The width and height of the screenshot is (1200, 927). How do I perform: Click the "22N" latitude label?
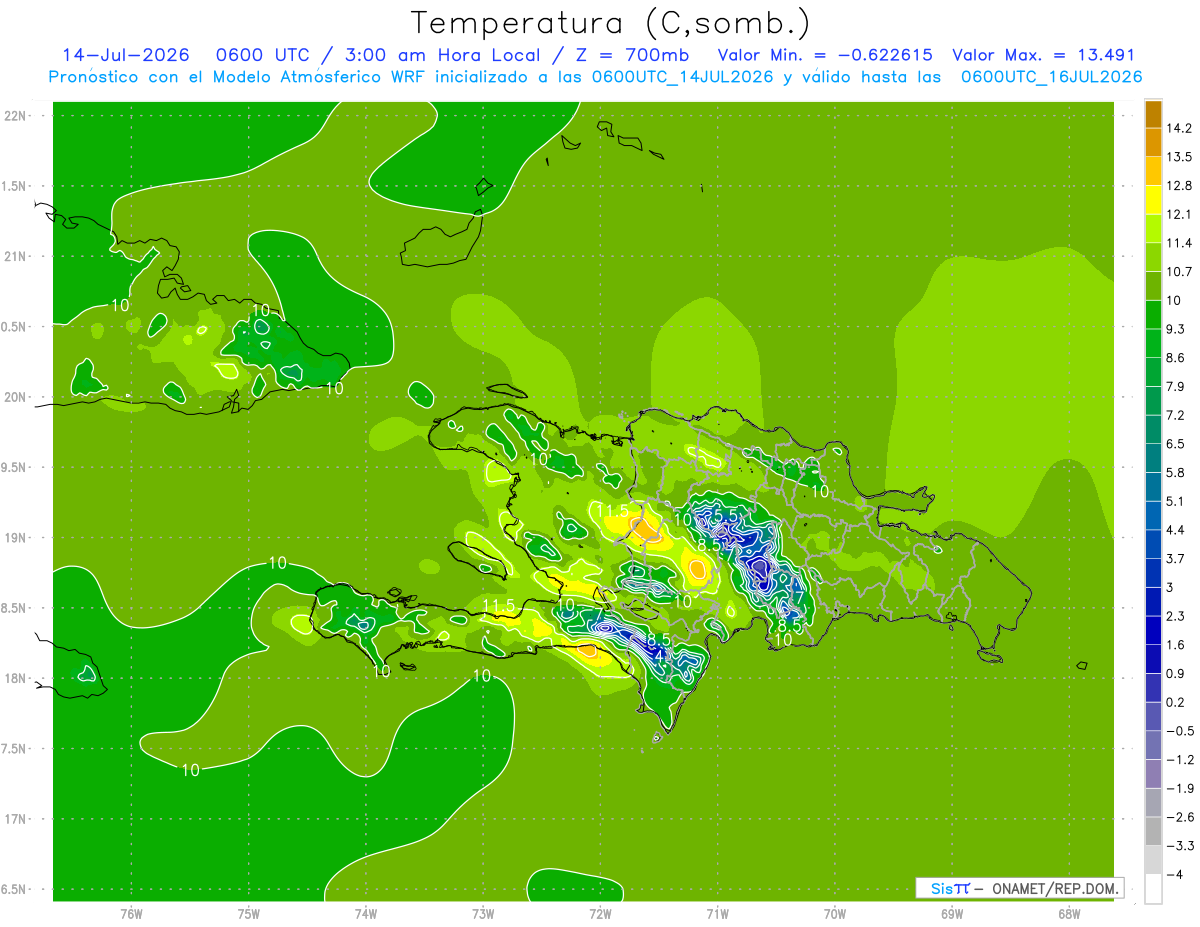[16, 116]
